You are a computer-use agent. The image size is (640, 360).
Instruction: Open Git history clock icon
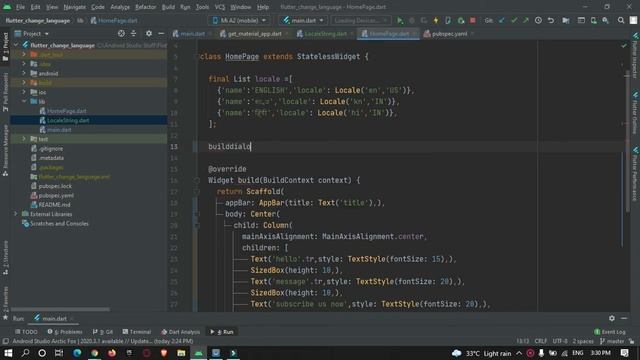(x=538, y=20)
